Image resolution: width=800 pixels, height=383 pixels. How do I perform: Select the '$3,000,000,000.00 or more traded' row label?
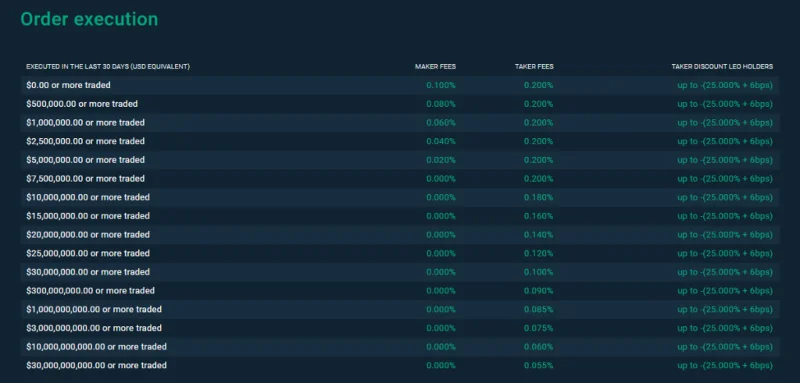(94, 328)
